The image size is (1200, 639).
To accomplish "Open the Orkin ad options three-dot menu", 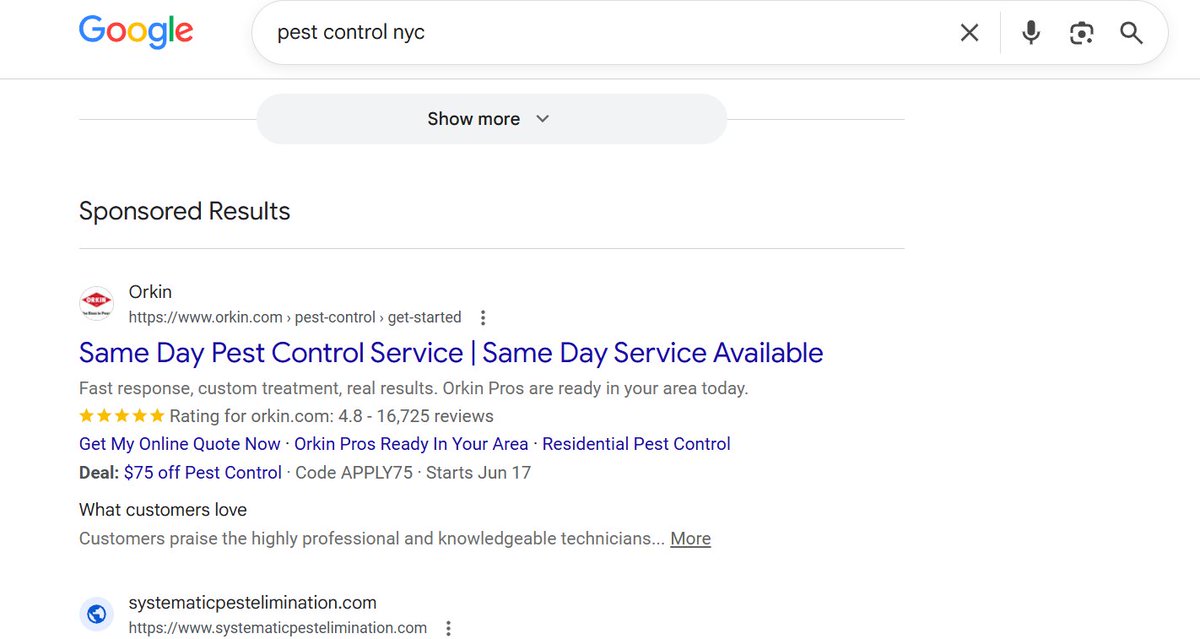I will pos(483,318).
